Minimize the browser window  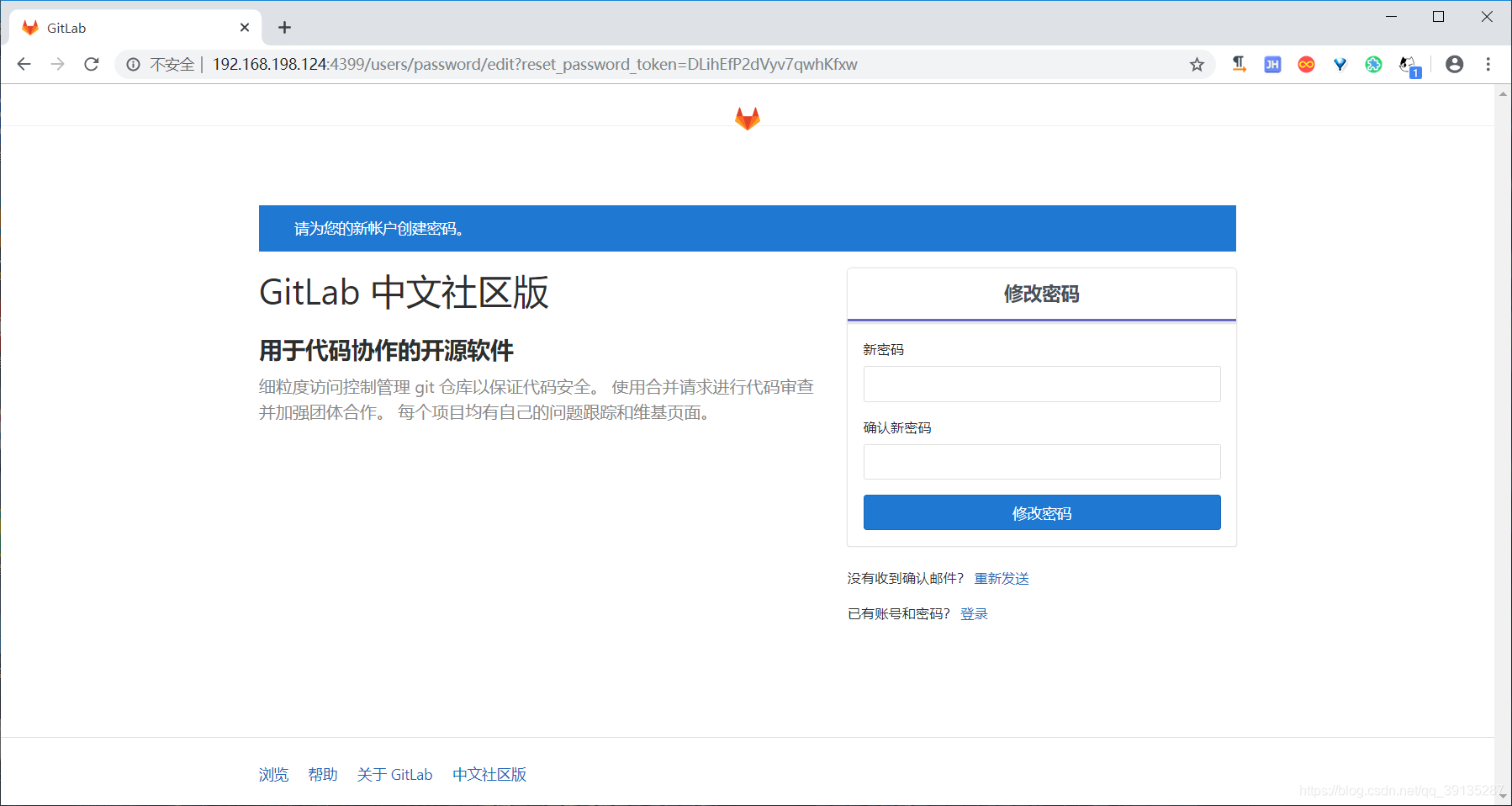tap(1392, 17)
